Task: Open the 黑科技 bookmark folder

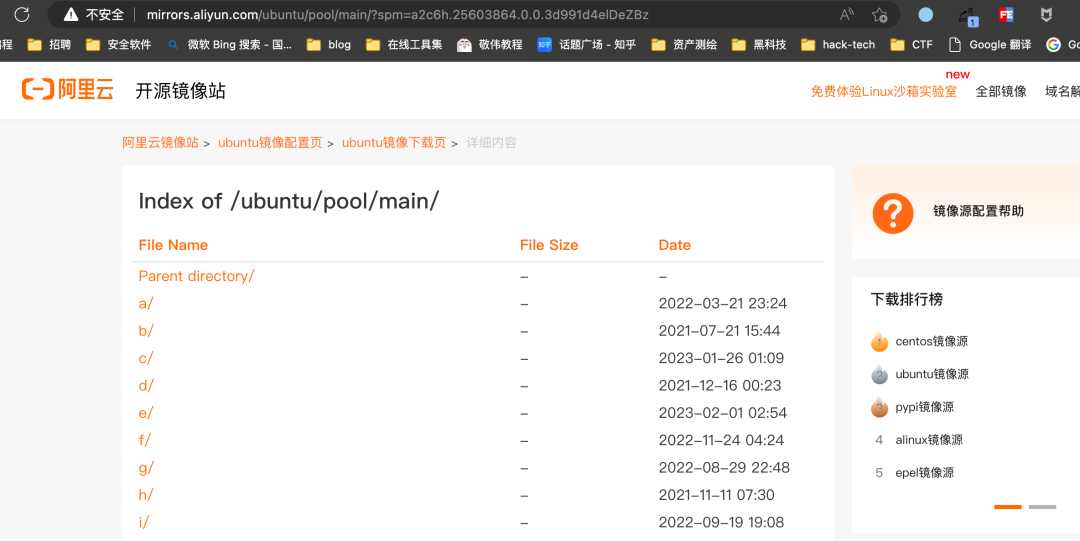Action: tap(759, 45)
